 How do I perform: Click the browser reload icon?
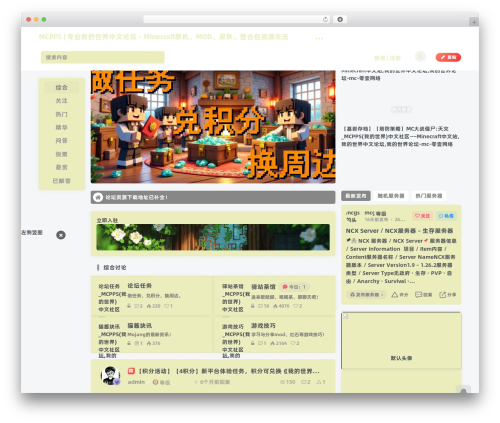(x=325, y=20)
